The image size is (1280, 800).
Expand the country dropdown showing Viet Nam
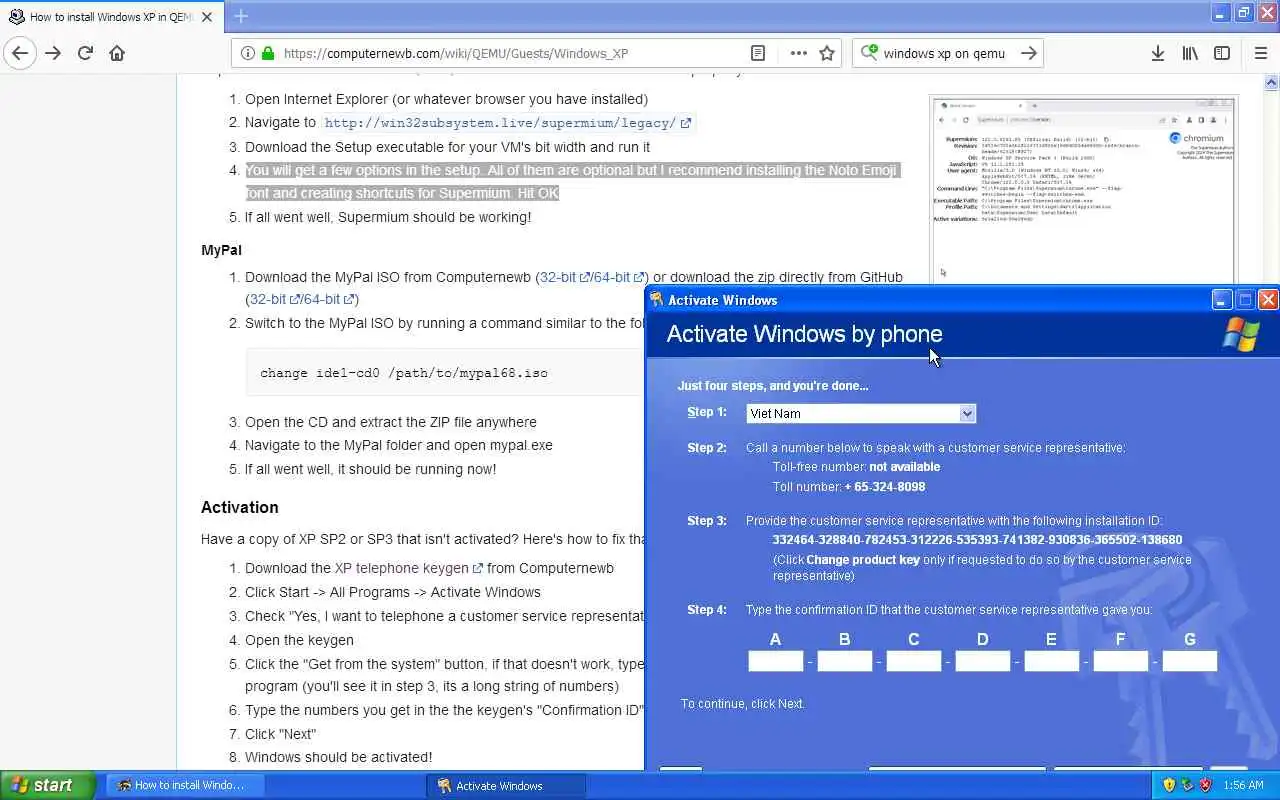pos(966,413)
